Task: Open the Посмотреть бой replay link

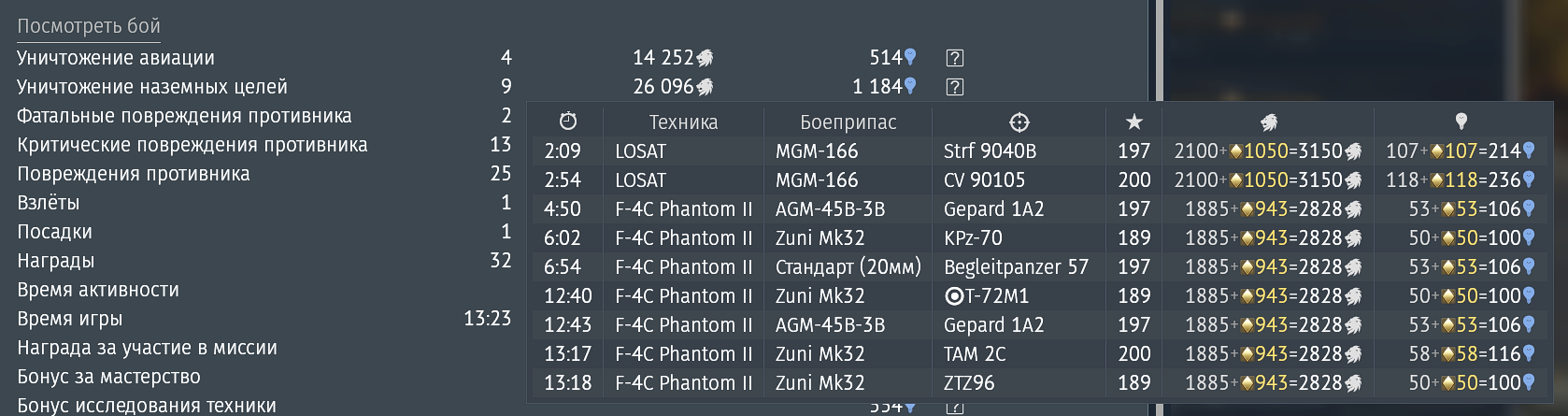Action: tap(89, 26)
